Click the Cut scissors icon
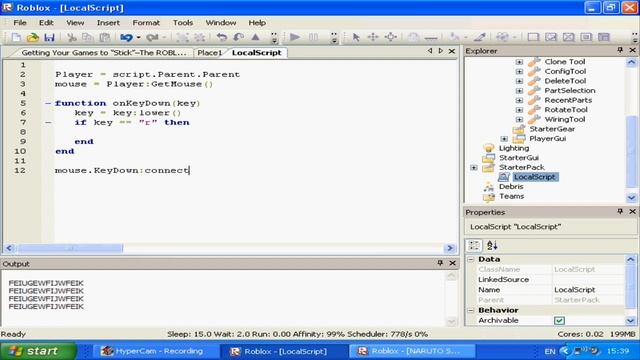Image resolution: width=640 pixels, height=360 pixels. pyautogui.click(x=72, y=38)
